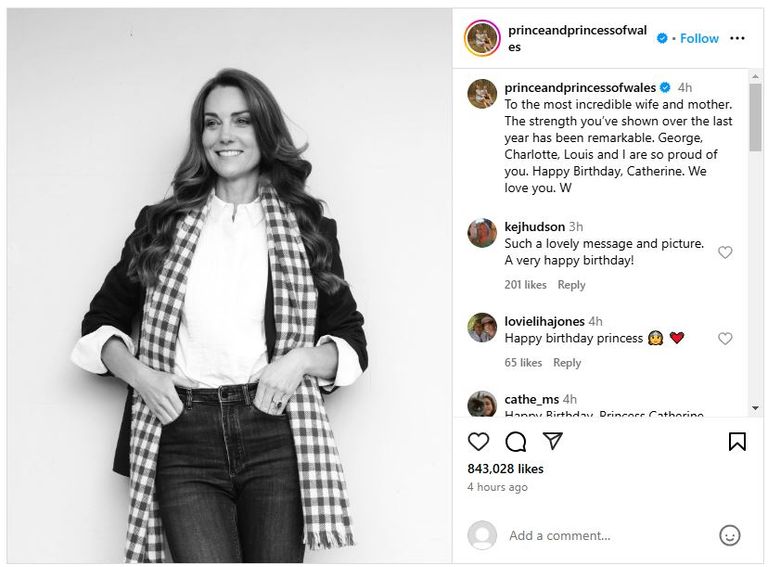
Task: Save post with the bookmark icon
Action: (737, 441)
